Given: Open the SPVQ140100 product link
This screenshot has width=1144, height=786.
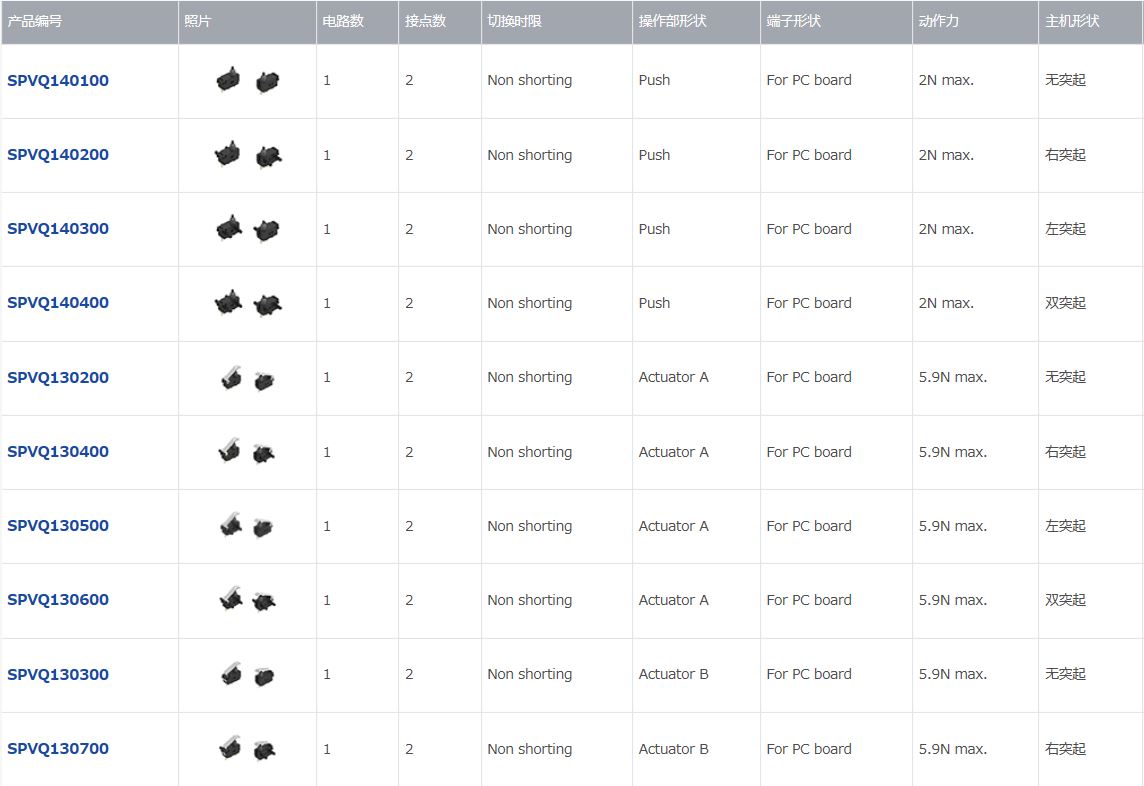Looking at the screenshot, I should click(x=58, y=80).
